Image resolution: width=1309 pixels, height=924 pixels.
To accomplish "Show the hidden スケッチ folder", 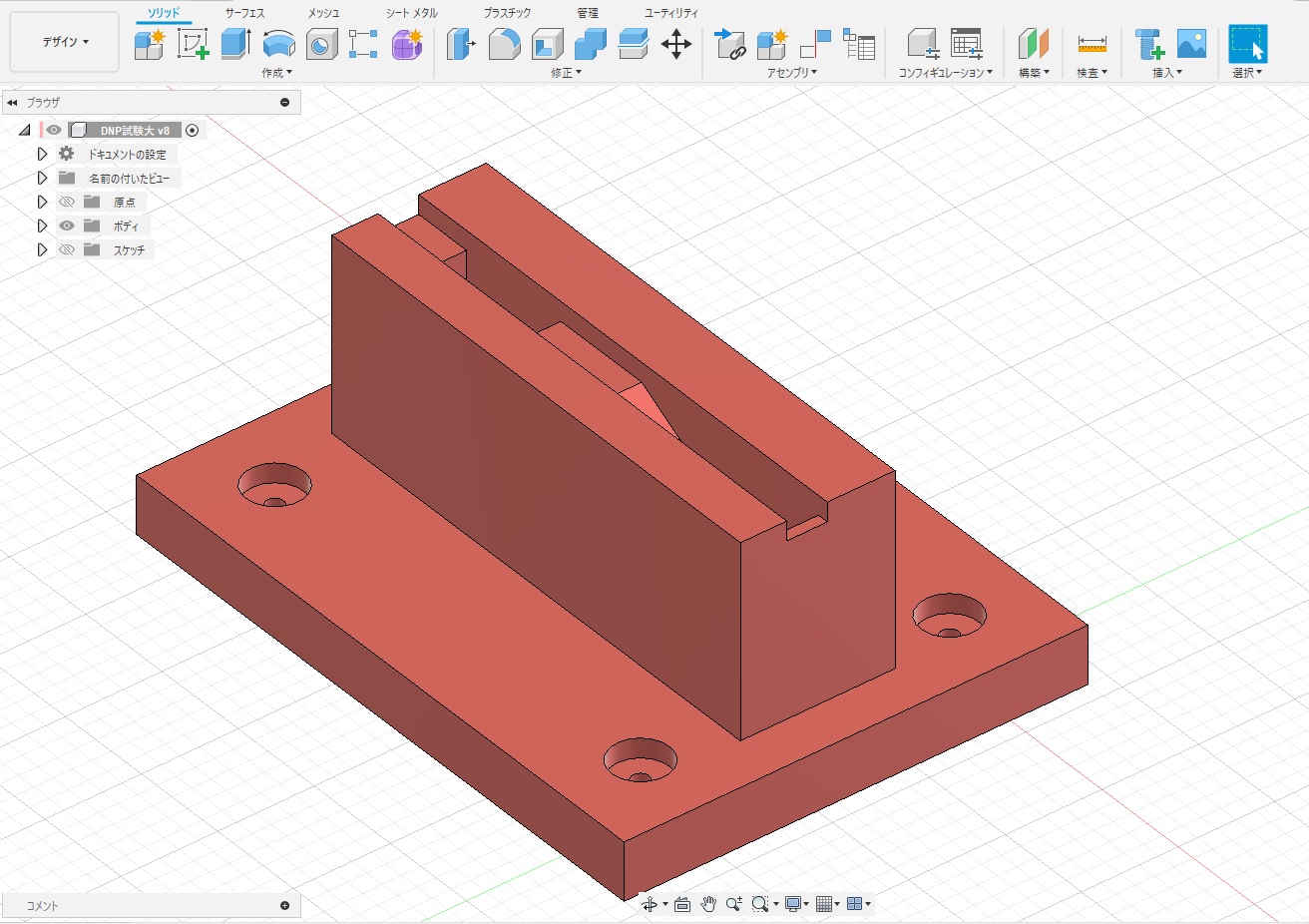I will point(67,249).
